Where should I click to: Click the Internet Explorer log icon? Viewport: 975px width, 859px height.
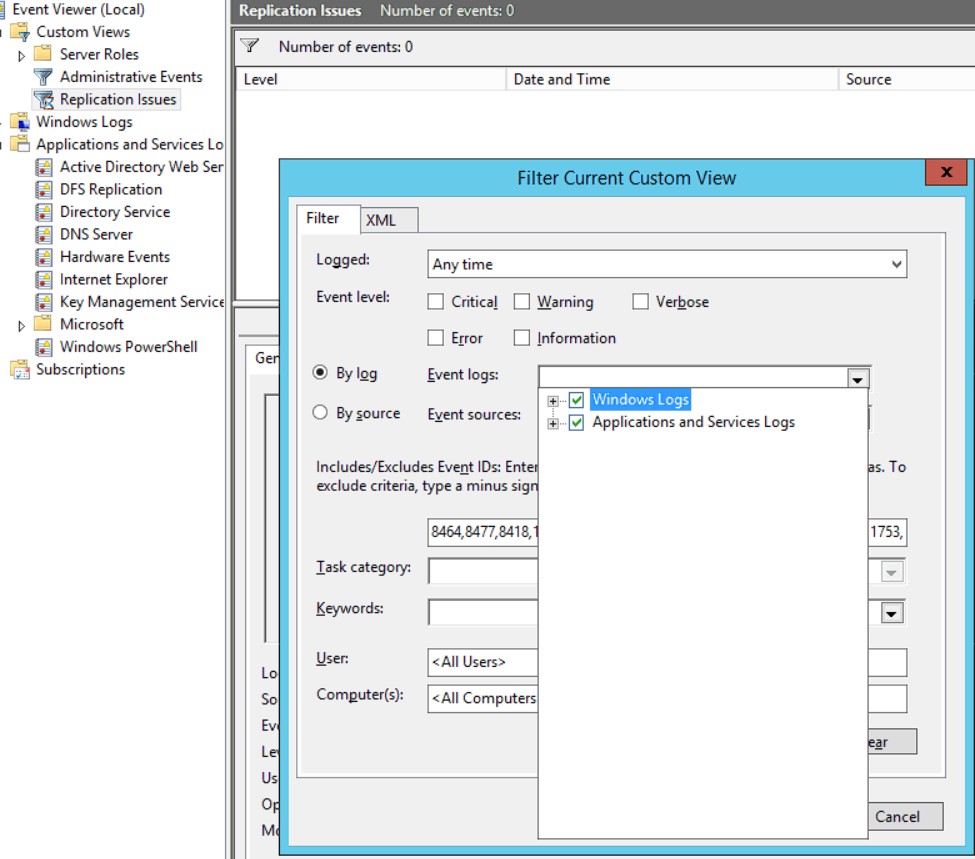[x=44, y=279]
